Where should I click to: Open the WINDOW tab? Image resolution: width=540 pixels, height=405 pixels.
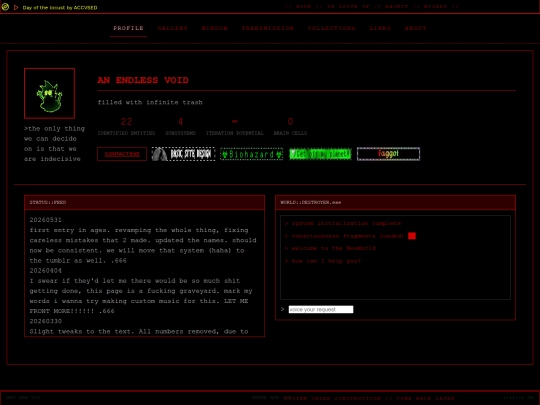215,28
